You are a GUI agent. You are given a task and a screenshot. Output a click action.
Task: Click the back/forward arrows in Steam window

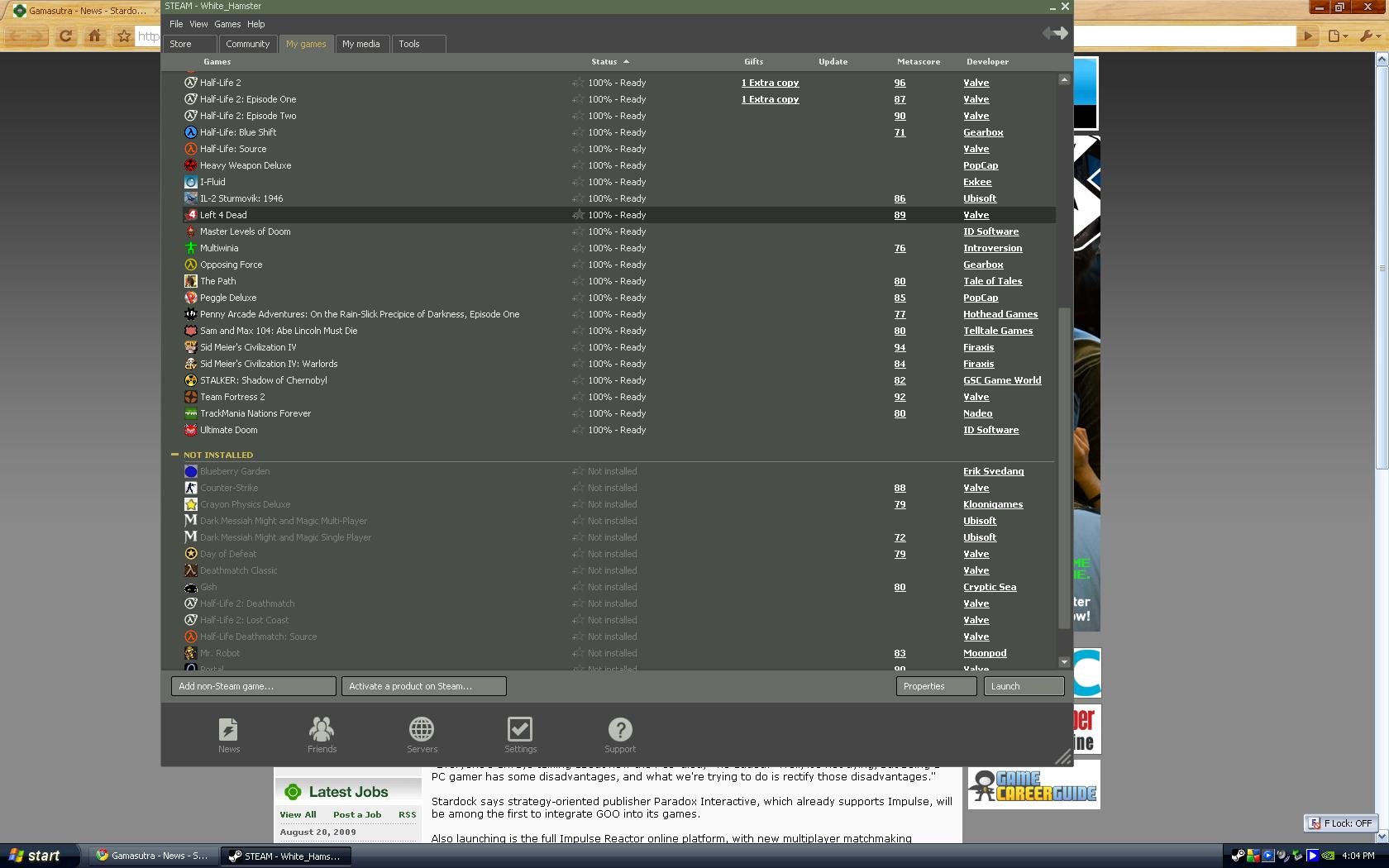click(x=1055, y=33)
